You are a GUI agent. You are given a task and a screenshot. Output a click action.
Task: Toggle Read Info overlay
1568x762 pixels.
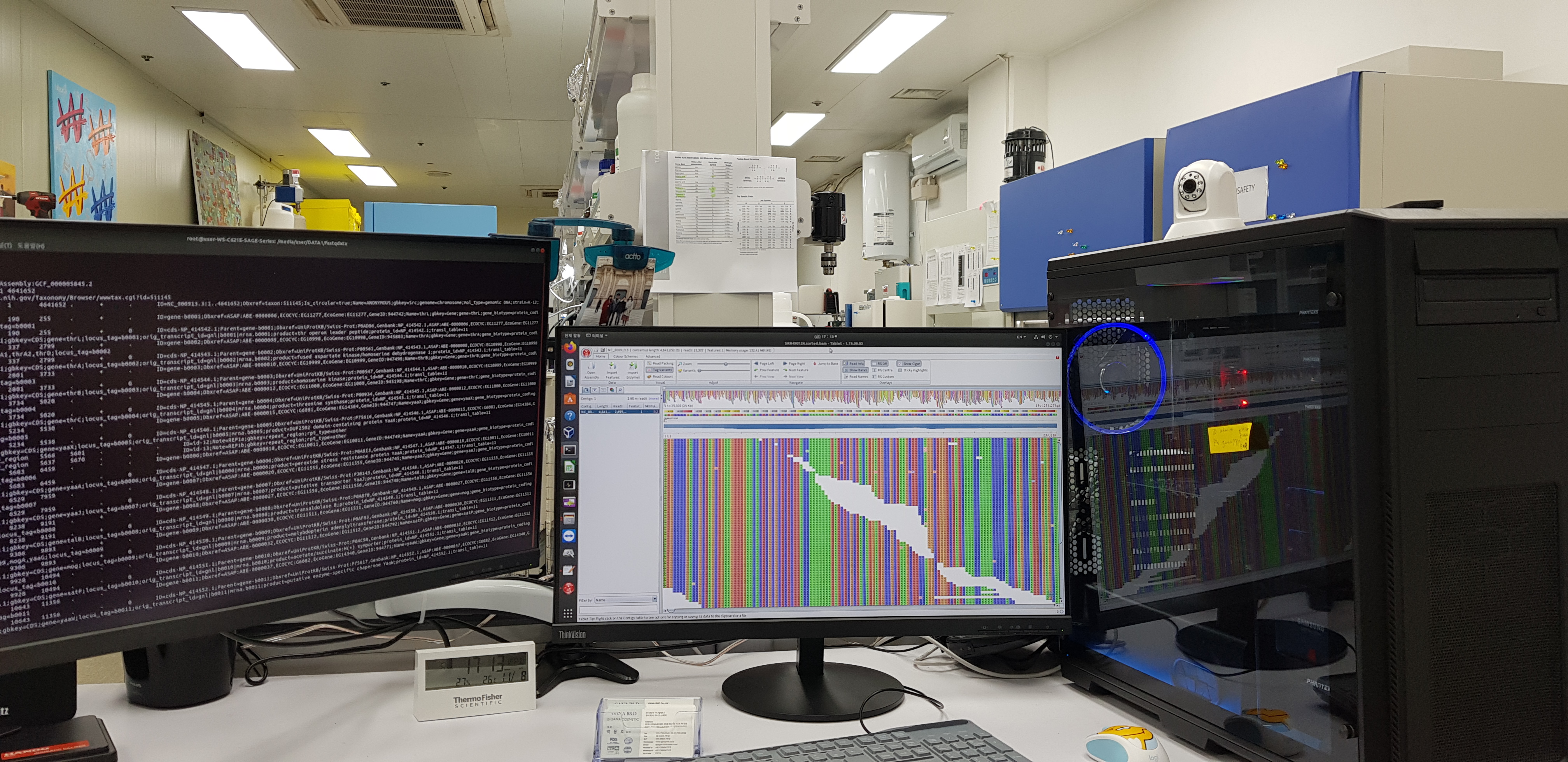pos(854,364)
